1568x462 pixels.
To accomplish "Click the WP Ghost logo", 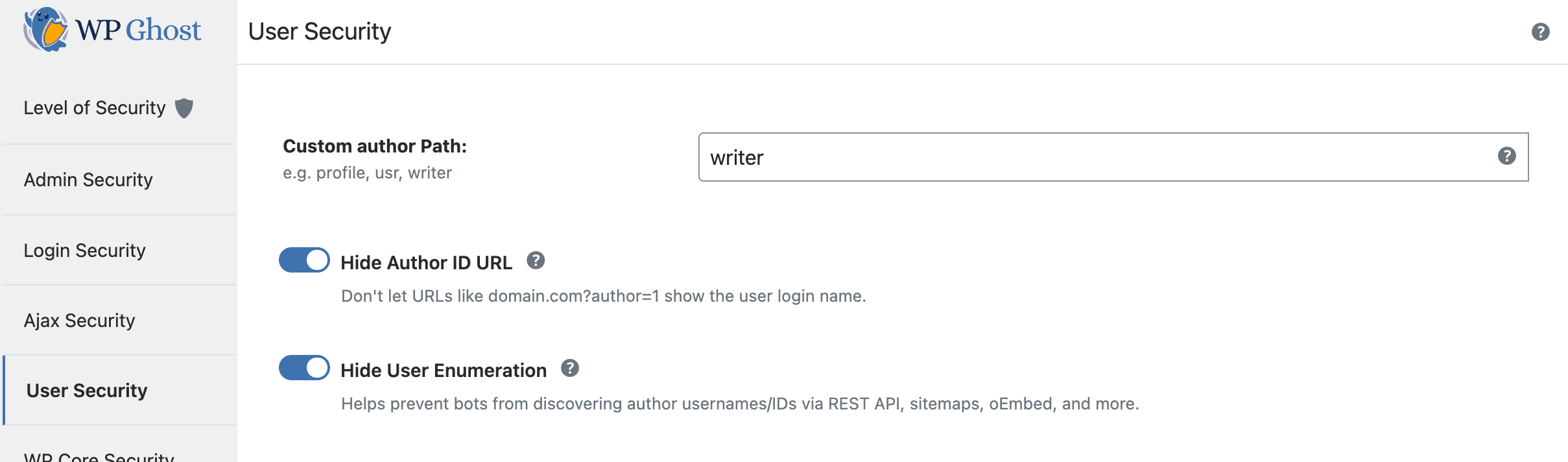I will tap(112, 30).
